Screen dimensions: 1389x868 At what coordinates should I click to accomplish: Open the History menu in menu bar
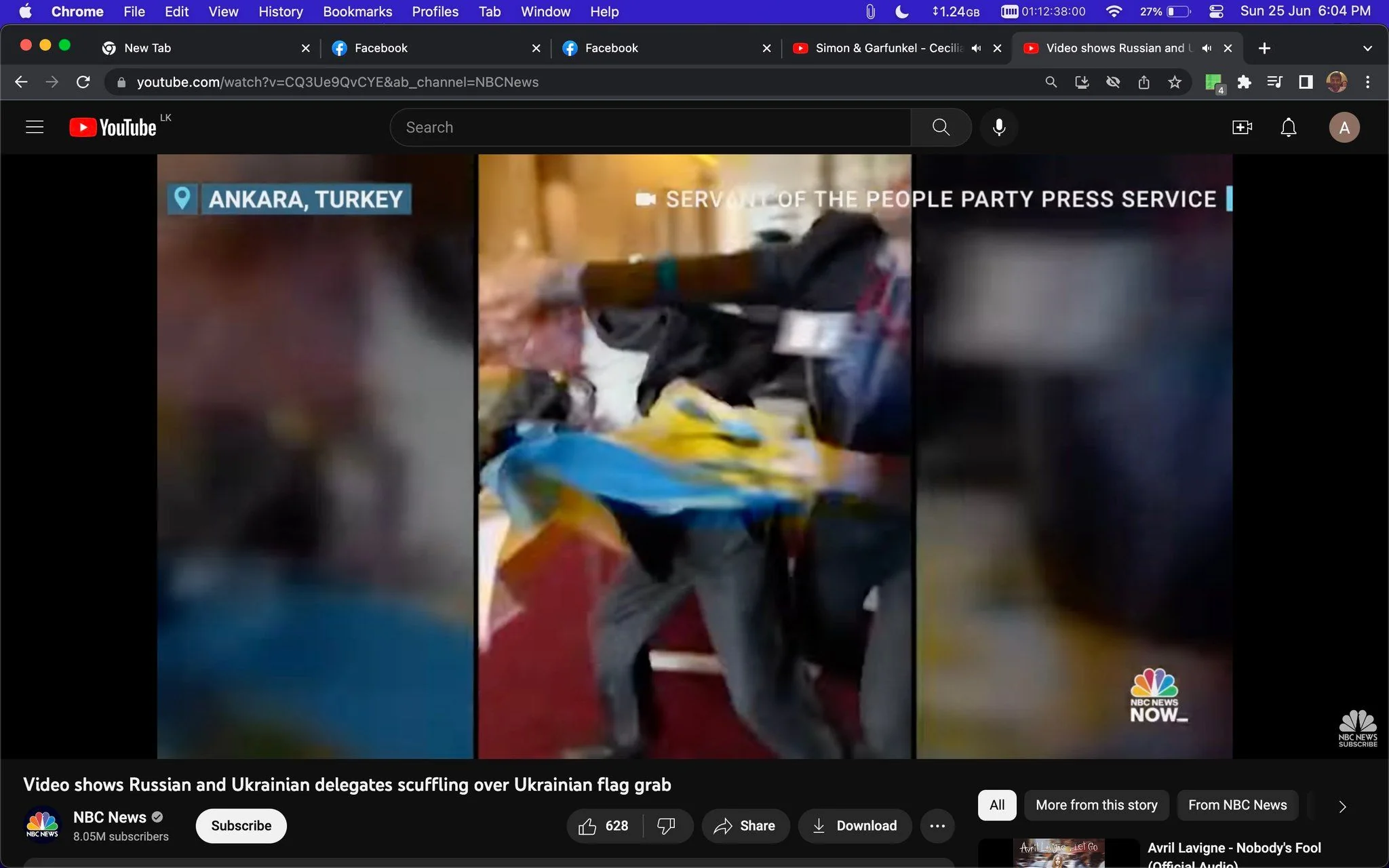(x=280, y=12)
